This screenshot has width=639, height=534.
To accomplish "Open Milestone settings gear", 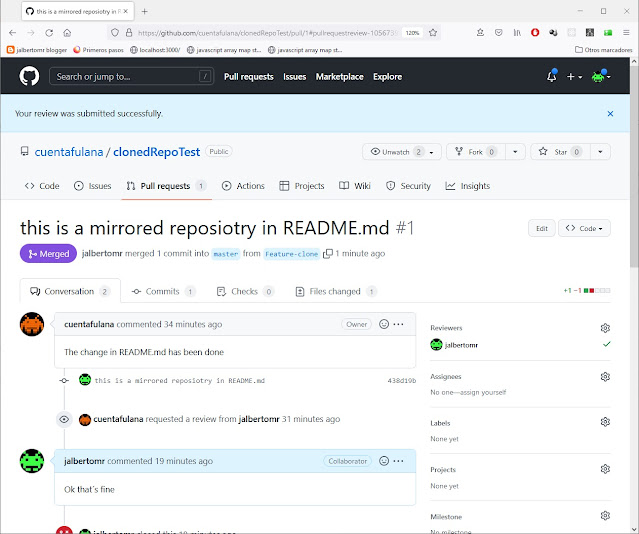I will tap(605, 516).
